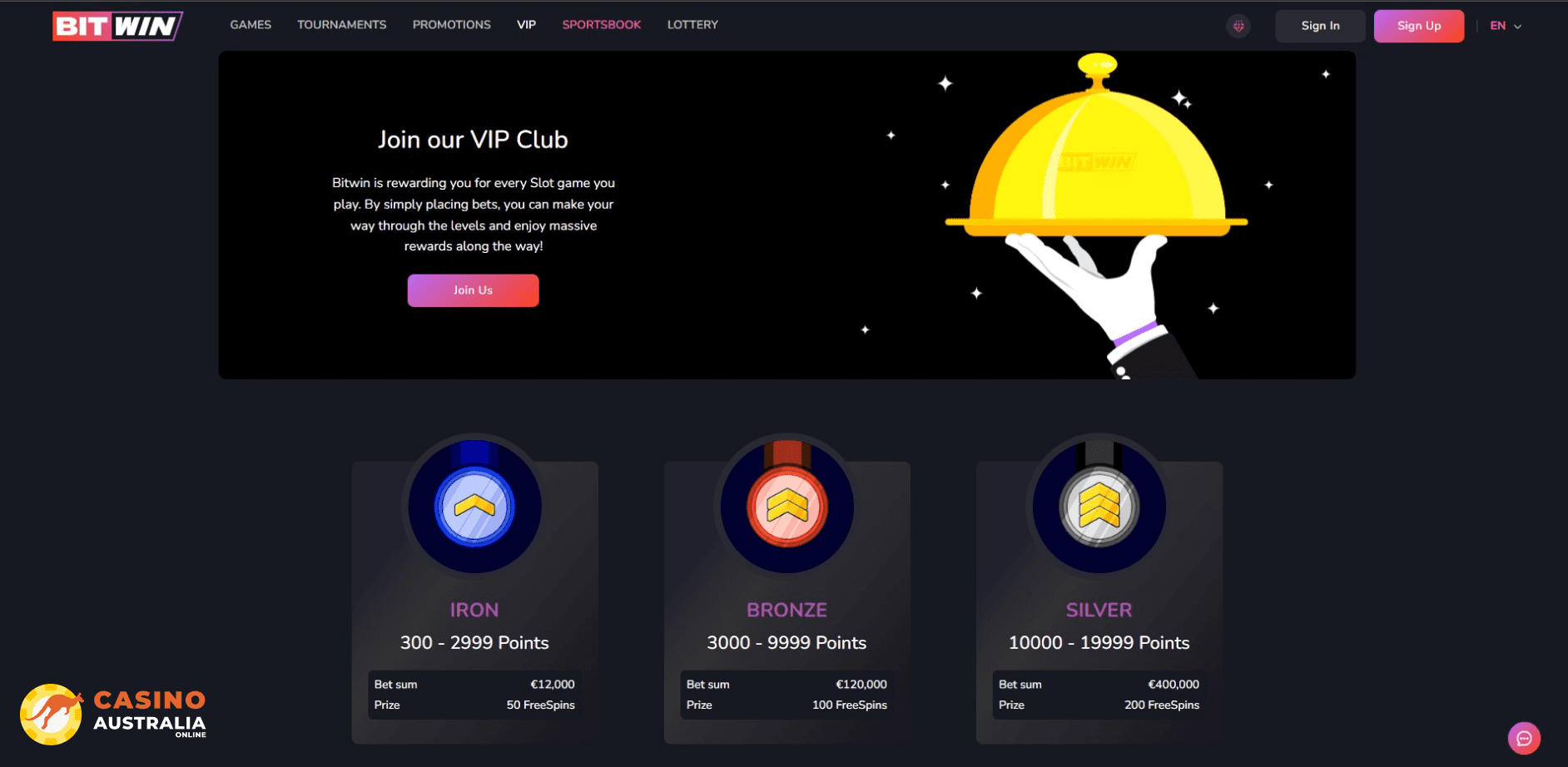Click the Sign Up button
The height and width of the screenshot is (767, 1568).
[x=1419, y=26]
